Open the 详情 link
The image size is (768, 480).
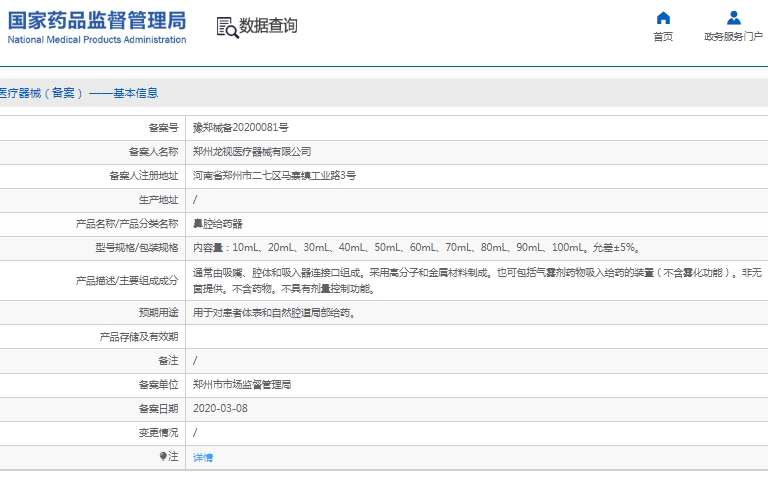[x=203, y=457]
